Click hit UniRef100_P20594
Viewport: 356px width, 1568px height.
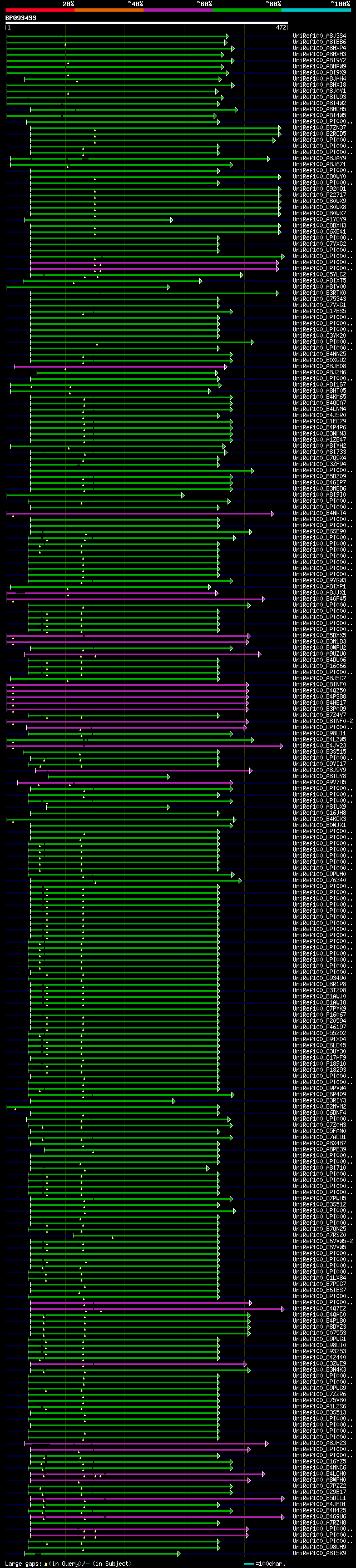tap(319, 1021)
